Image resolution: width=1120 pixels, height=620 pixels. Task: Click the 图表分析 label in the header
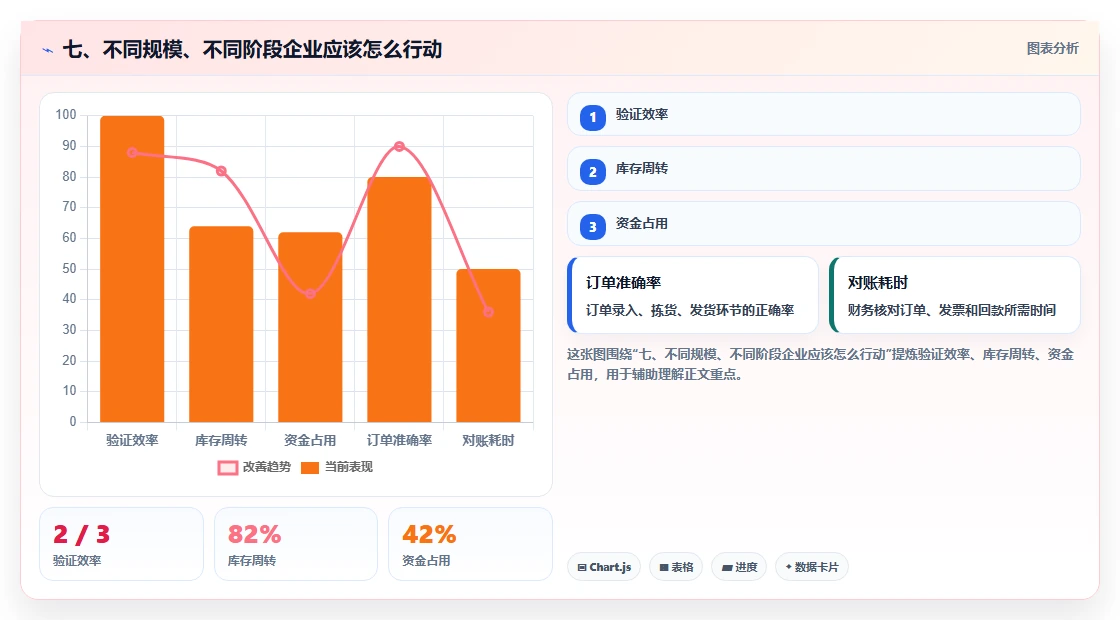(x=1052, y=49)
